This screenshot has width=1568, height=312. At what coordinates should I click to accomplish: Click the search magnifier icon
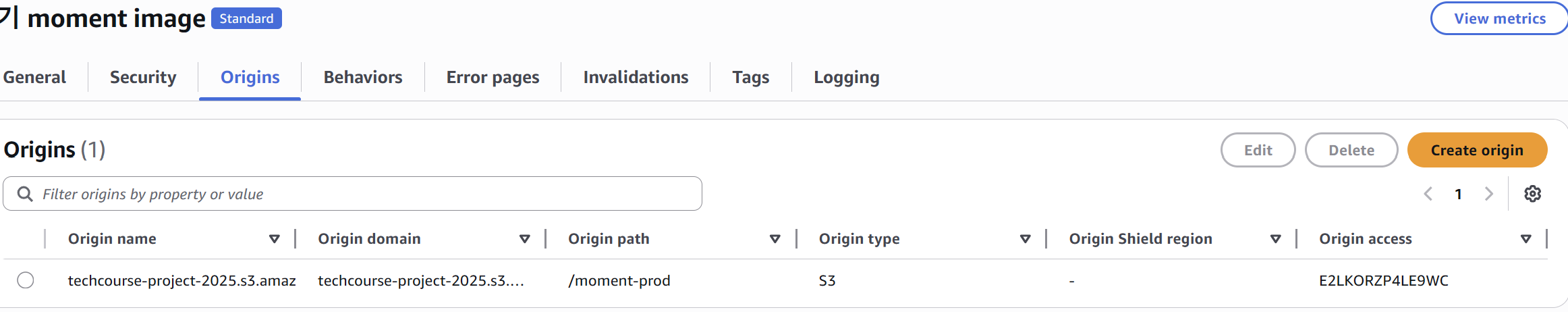click(x=25, y=194)
